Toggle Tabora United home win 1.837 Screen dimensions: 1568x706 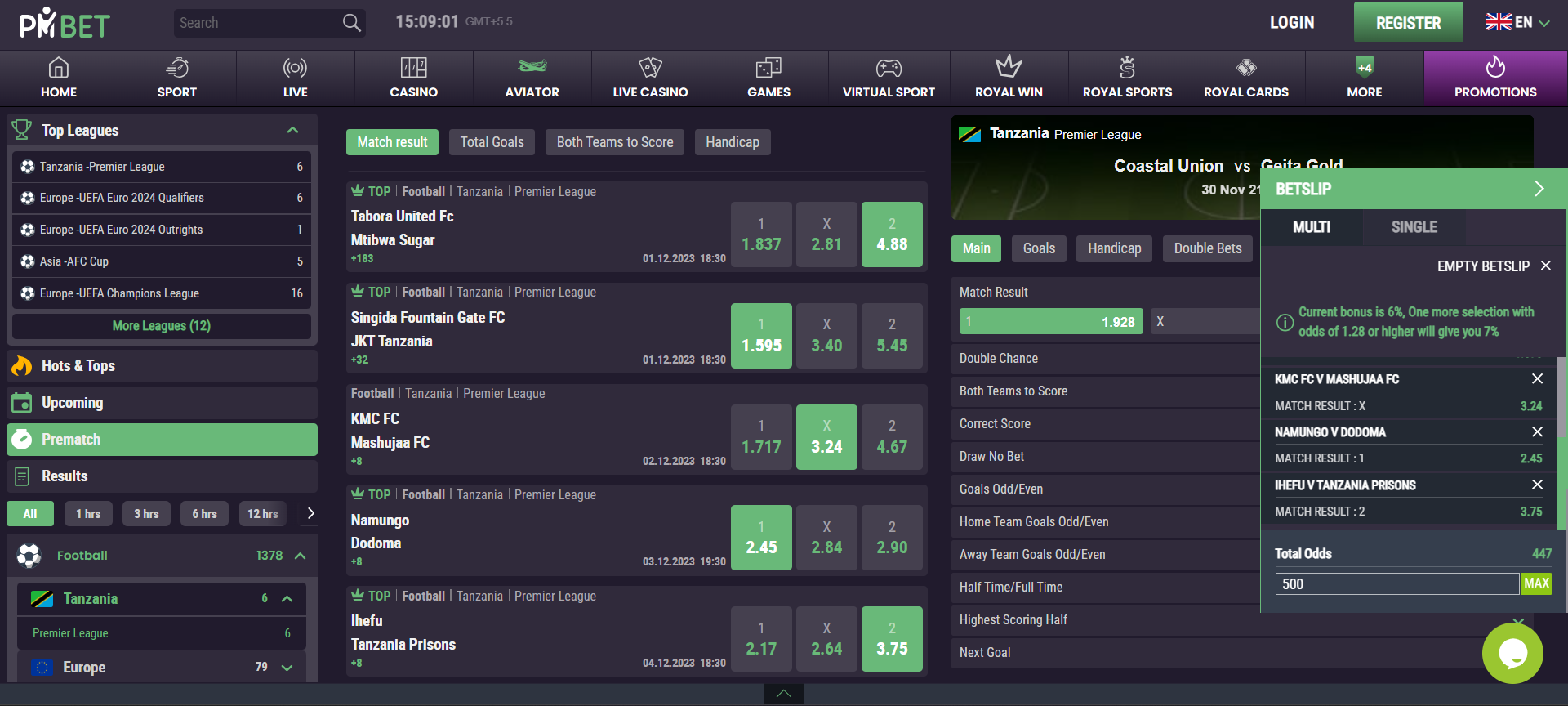761,235
